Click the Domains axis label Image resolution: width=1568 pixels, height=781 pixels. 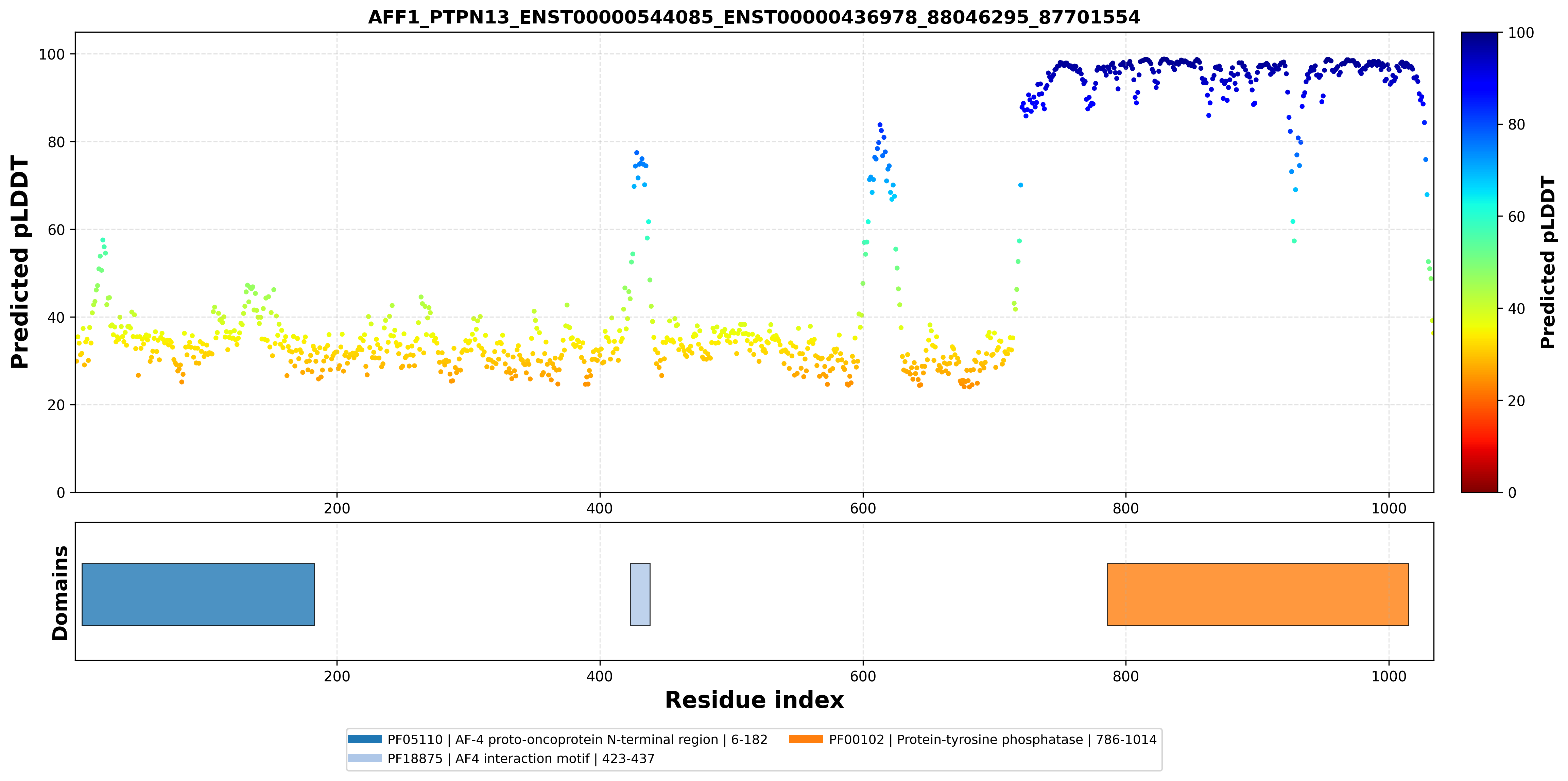click(x=60, y=593)
